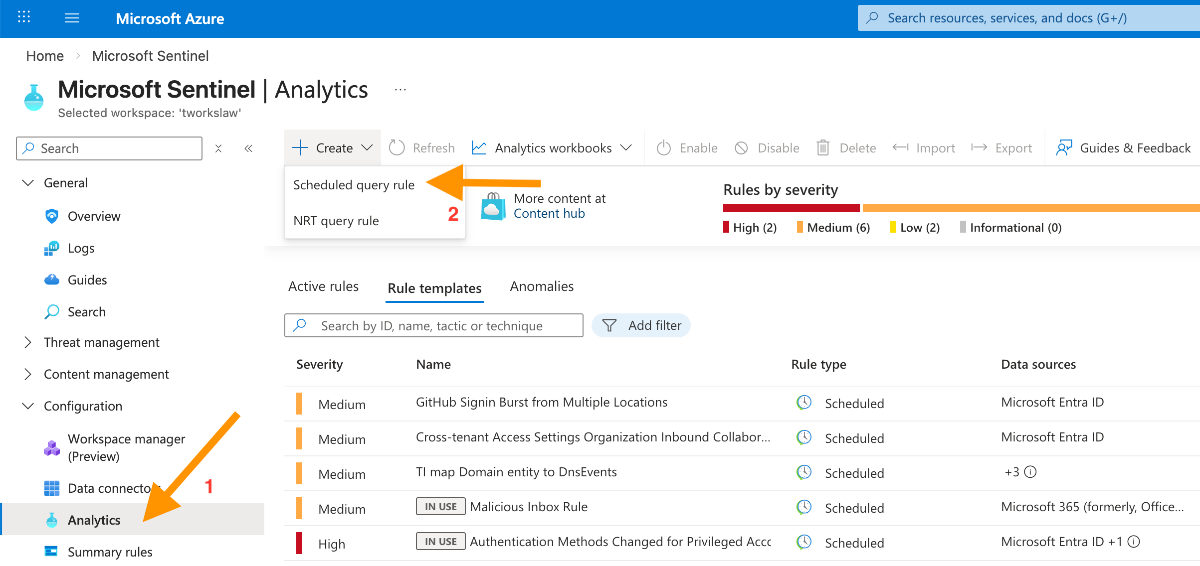
Task: Clear the sidebar search with the X icon
Action: click(x=219, y=148)
